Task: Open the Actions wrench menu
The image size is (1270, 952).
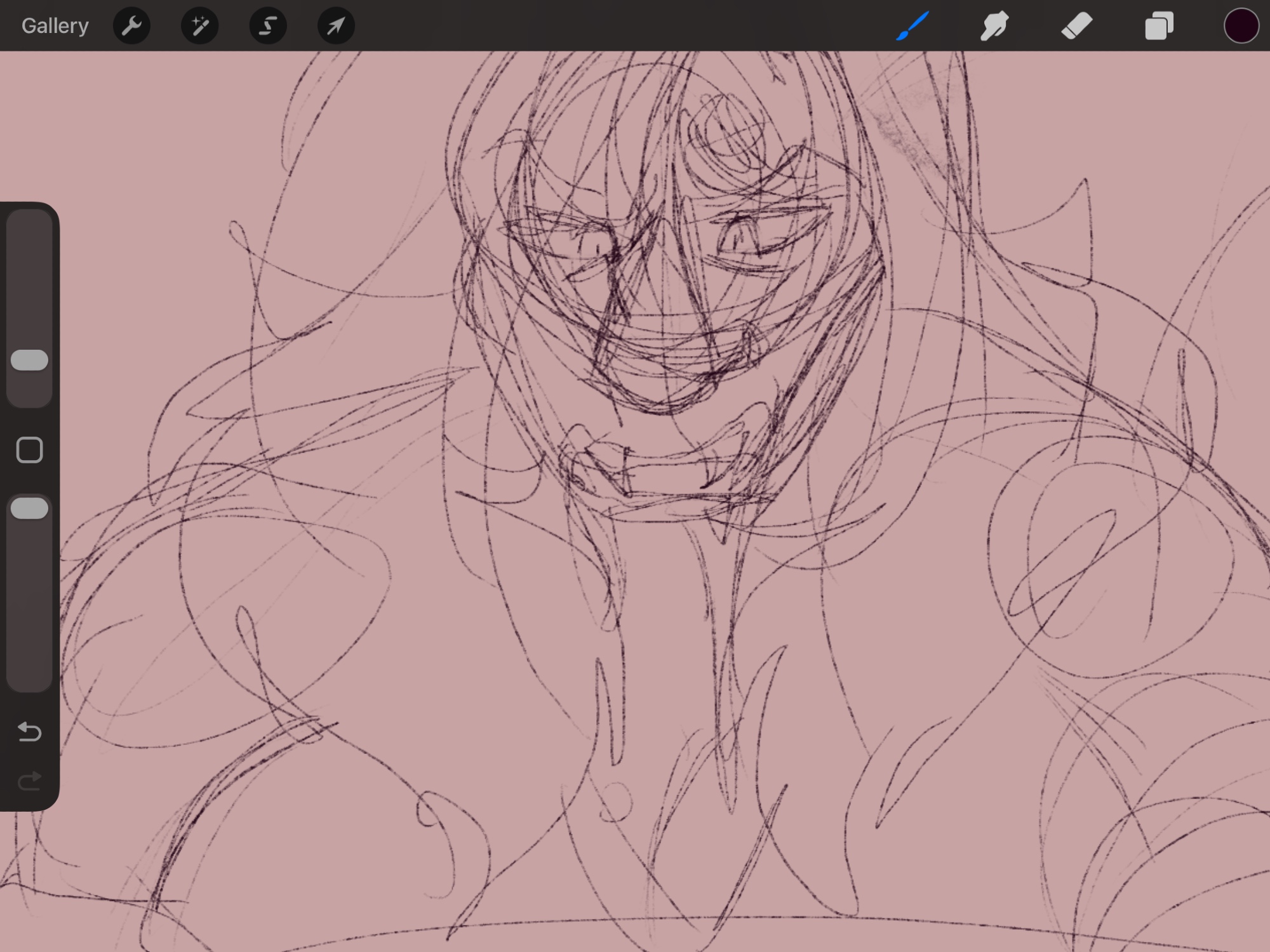Action: tap(131, 26)
